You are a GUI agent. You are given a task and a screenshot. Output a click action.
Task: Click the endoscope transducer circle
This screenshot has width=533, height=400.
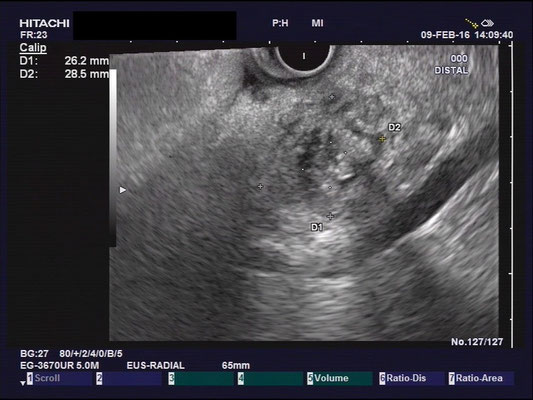(304, 58)
